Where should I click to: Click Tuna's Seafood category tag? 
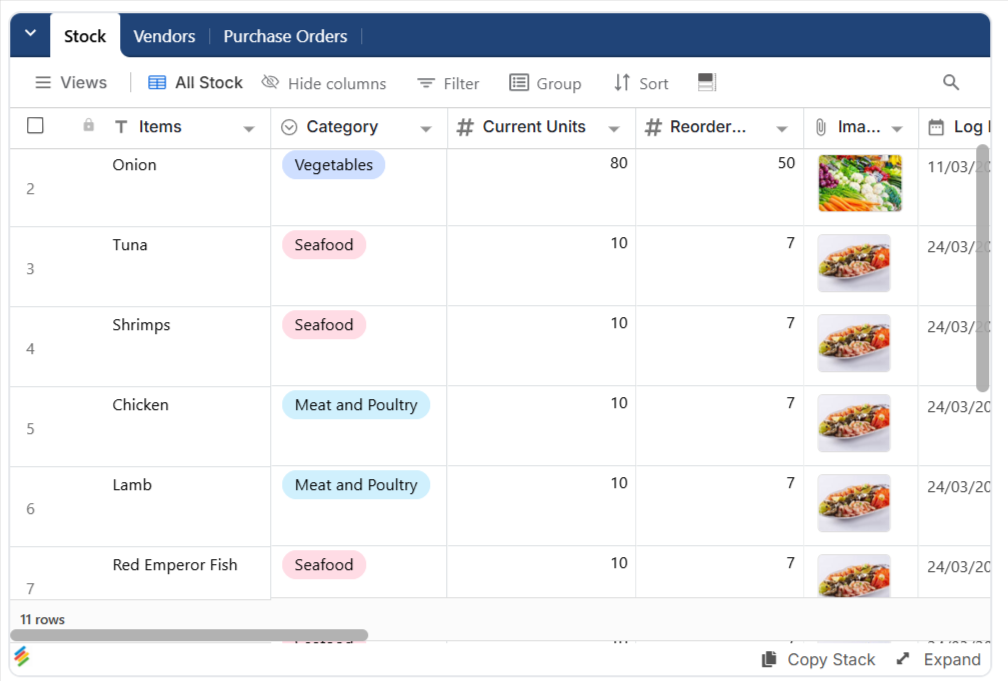tap(324, 244)
